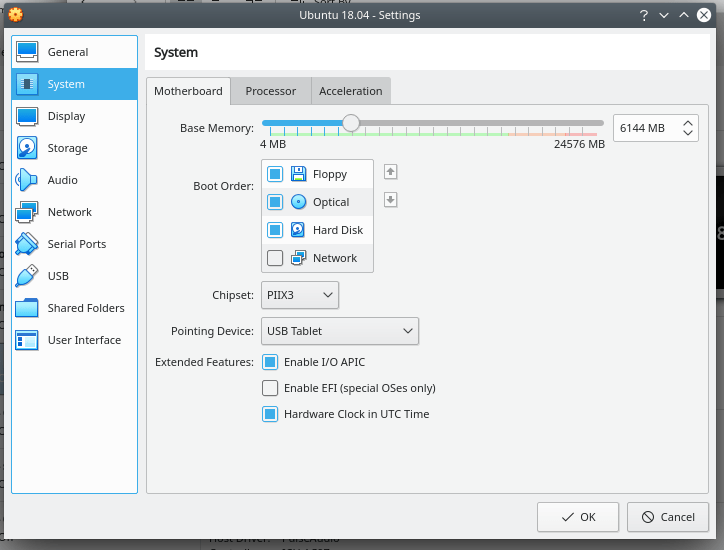Viewport: 724px width, 550px height.
Task: Click the move boot item up arrow
Action: pos(391,172)
